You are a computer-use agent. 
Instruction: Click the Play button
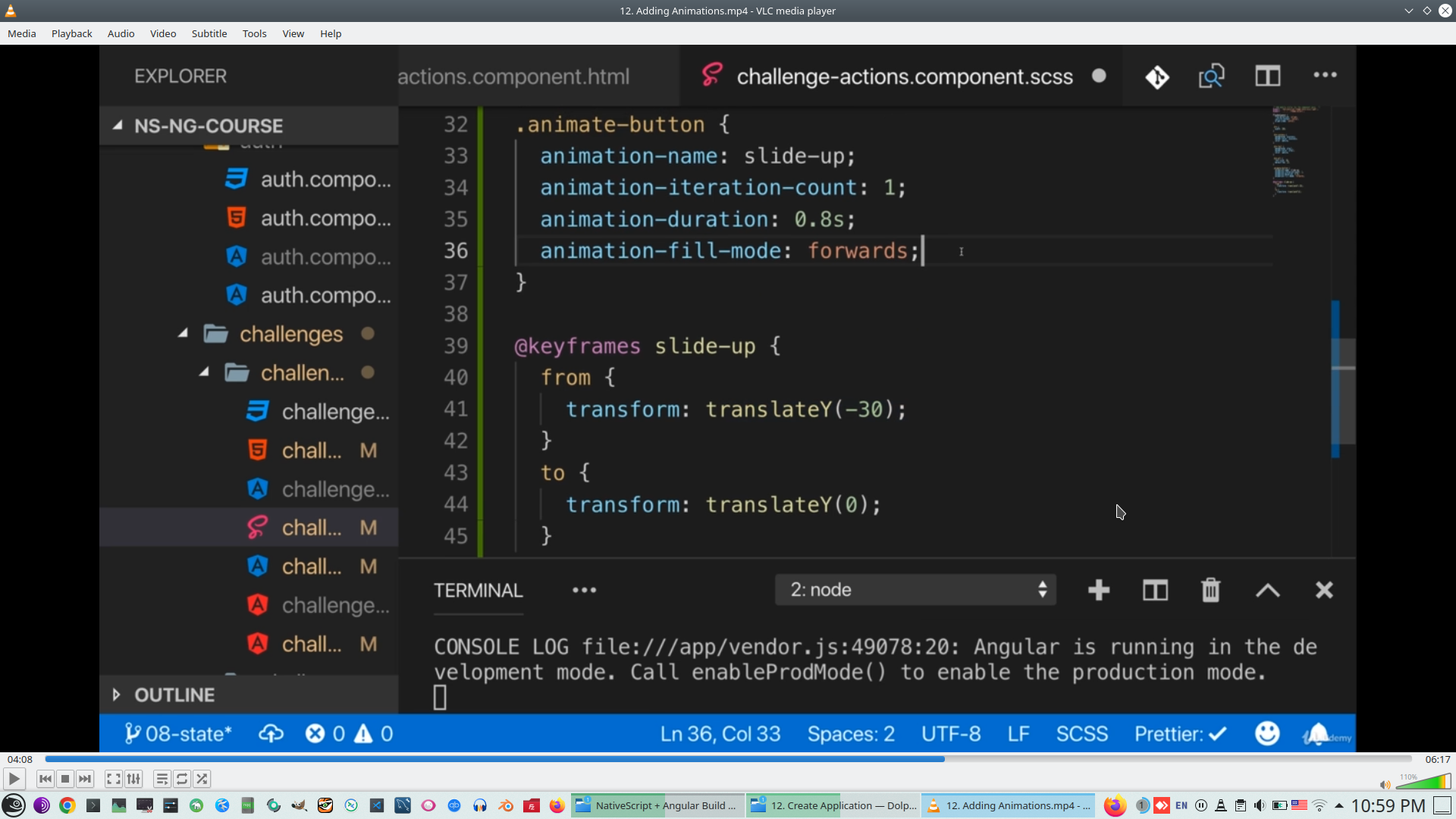point(14,779)
